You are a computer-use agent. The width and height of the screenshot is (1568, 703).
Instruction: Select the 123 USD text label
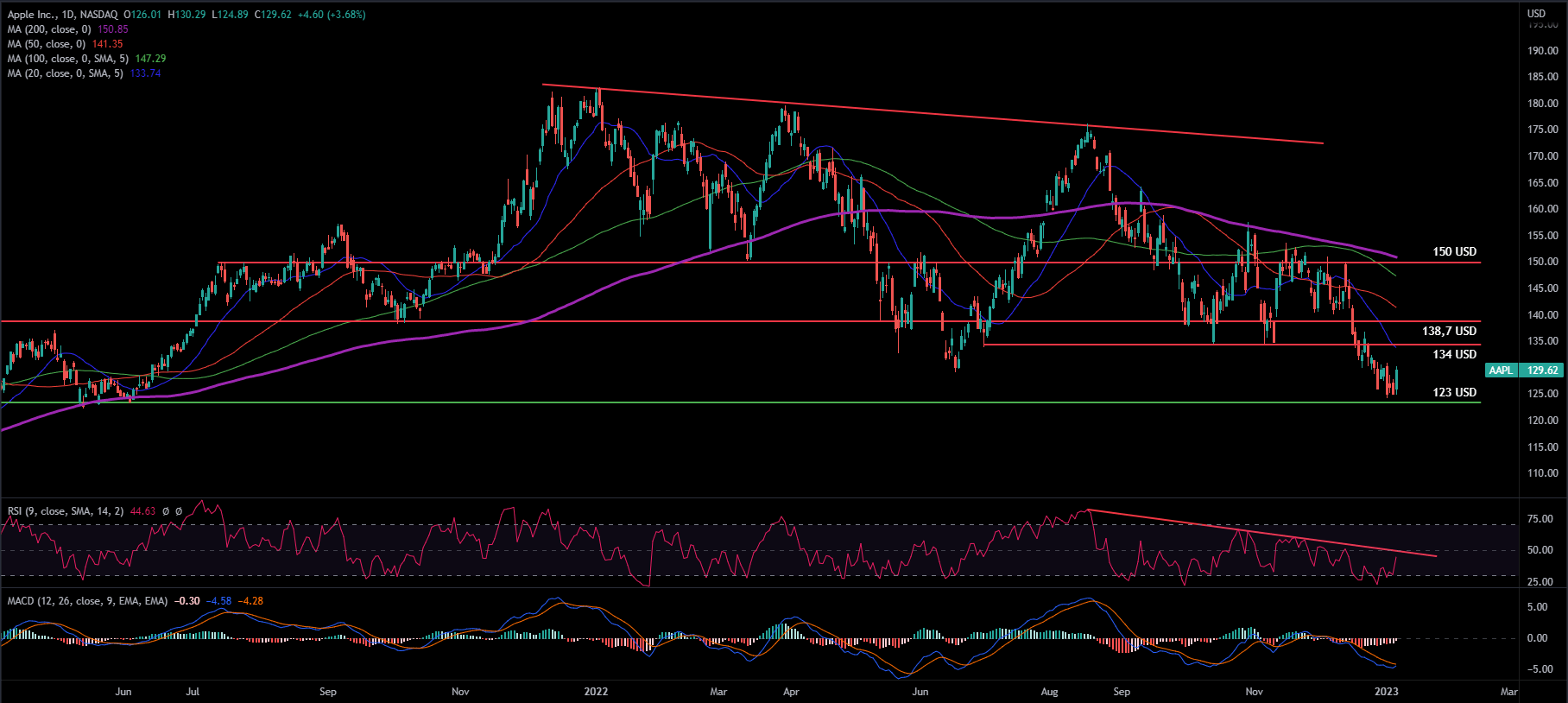[1454, 392]
